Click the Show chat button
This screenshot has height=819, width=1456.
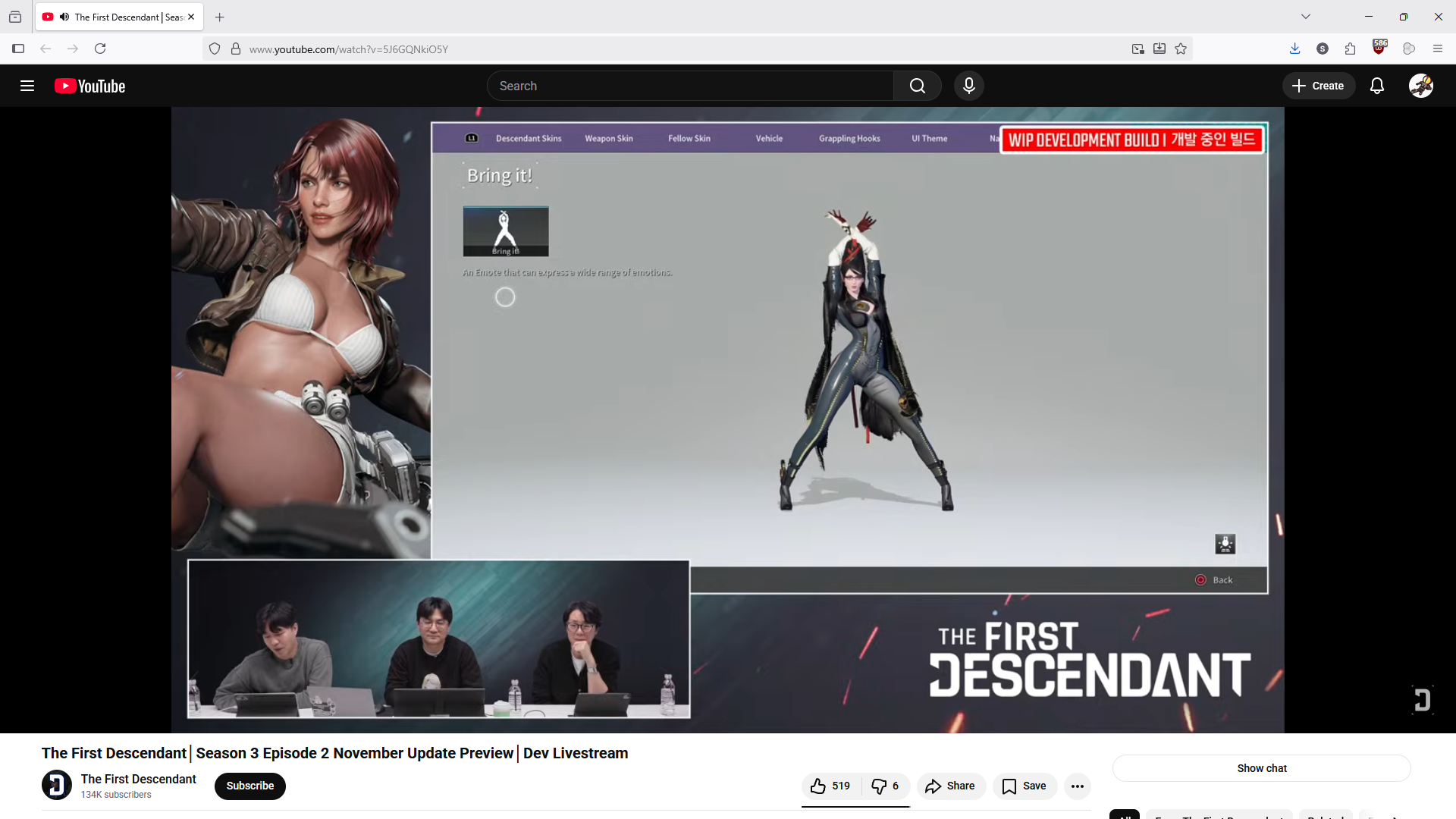[x=1261, y=768]
